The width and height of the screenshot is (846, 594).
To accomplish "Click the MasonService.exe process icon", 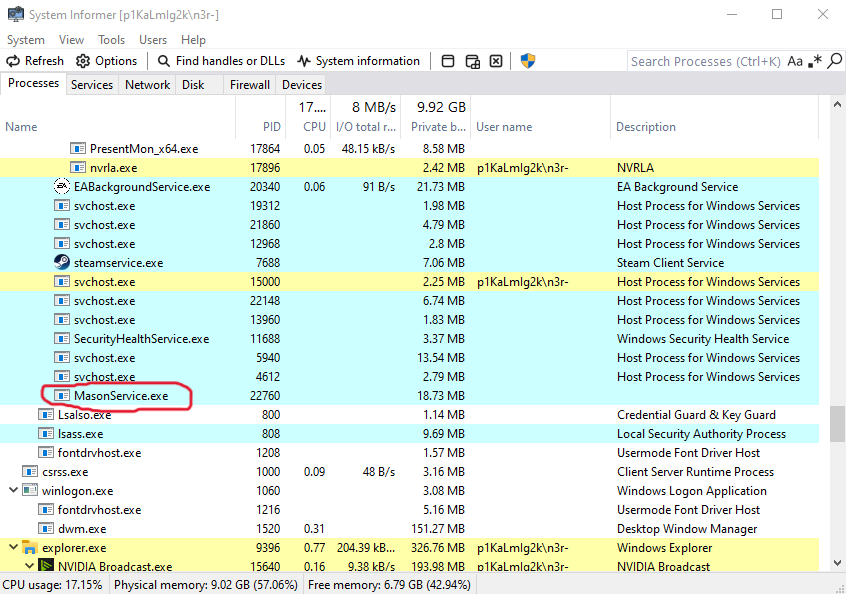I will 62,395.
